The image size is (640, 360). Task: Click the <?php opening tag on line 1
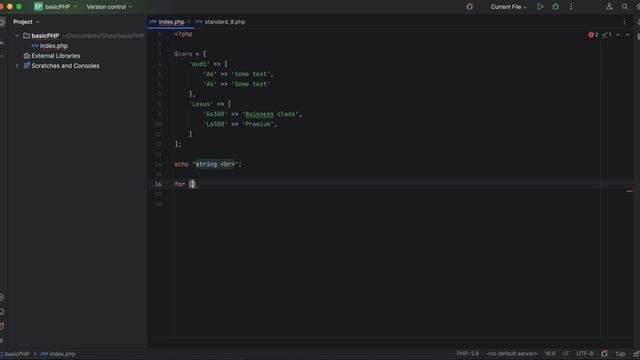tap(183, 34)
